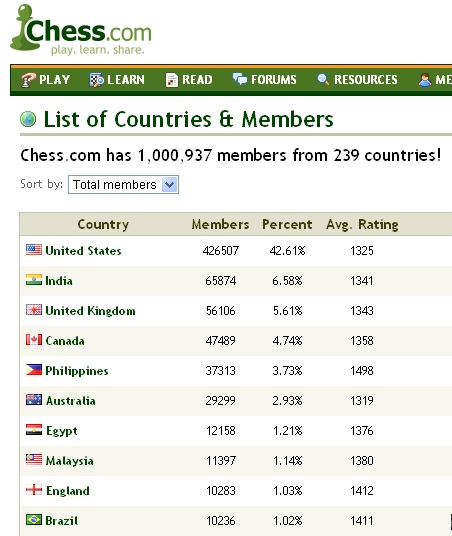Open the FORUMS menu
The image size is (452, 536).
(x=265, y=80)
